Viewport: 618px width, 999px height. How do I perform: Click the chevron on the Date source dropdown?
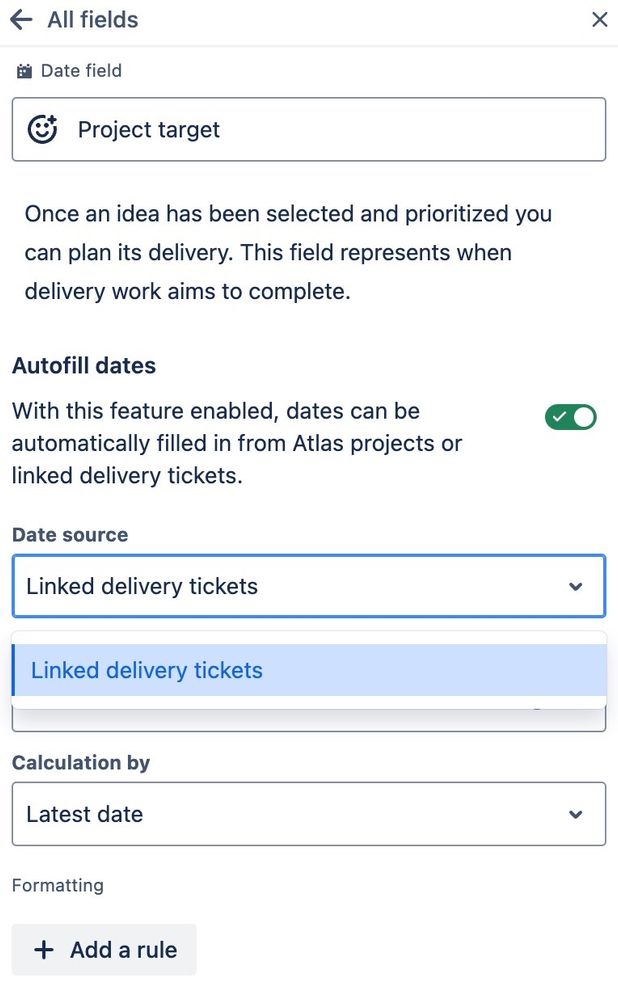(x=576, y=586)
